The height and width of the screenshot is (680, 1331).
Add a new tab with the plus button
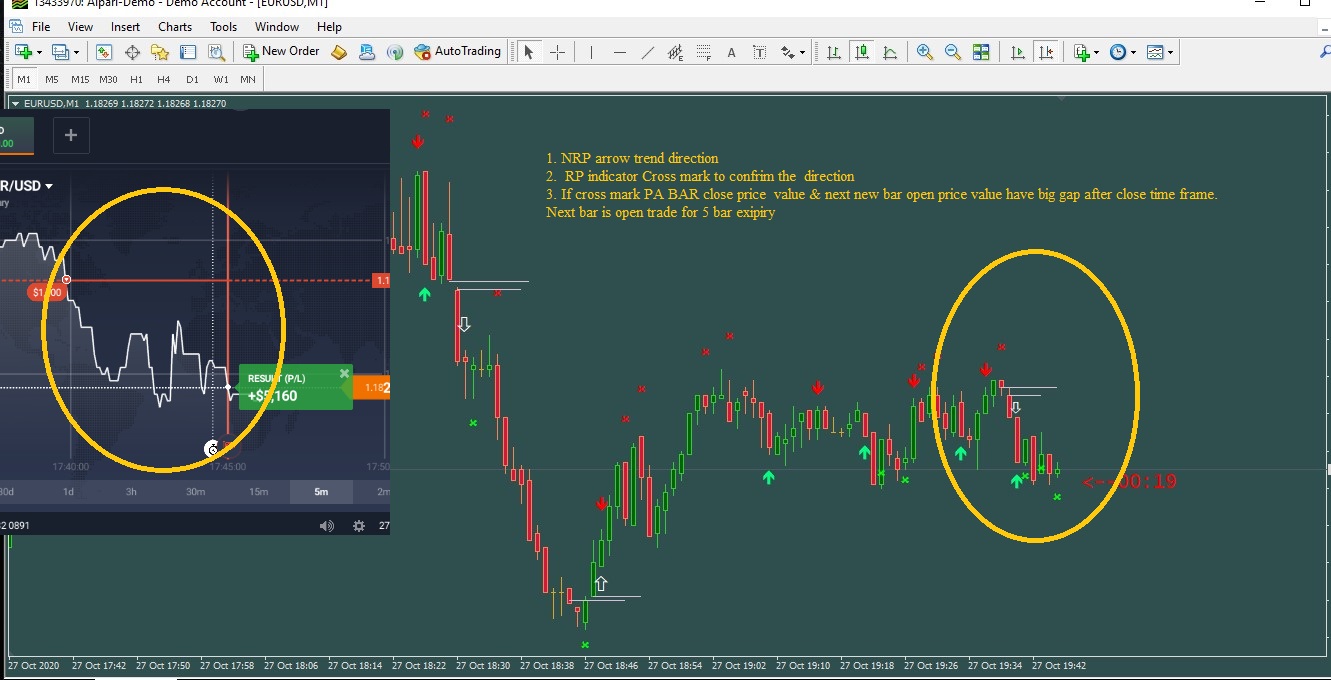click(x=70, y=135)
